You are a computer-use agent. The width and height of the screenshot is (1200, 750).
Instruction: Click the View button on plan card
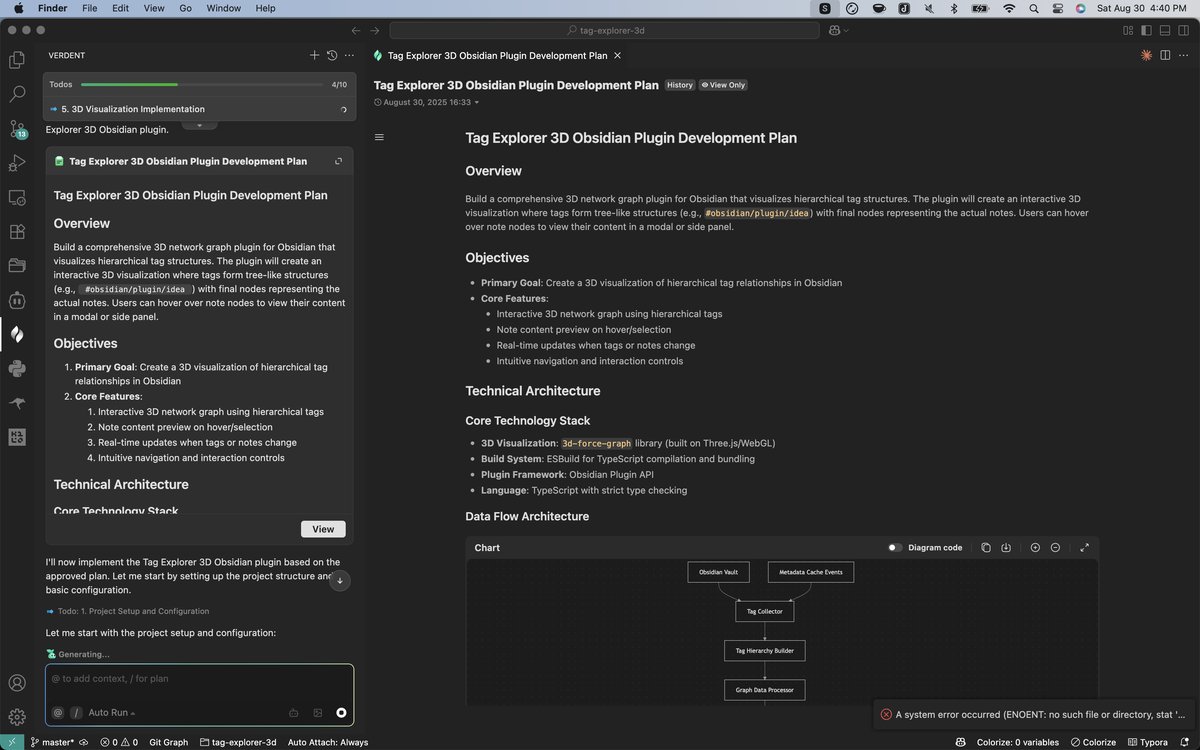323,529
